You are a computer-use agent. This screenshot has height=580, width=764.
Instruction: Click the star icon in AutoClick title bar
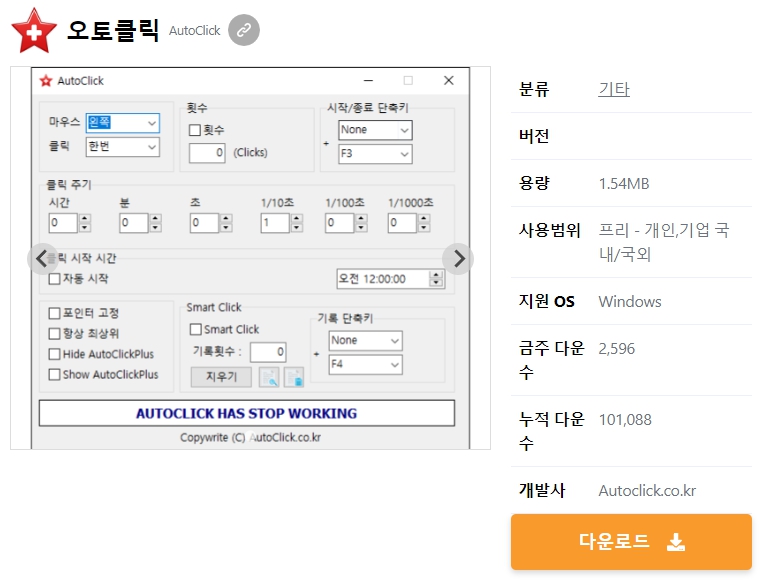[46, 81]
